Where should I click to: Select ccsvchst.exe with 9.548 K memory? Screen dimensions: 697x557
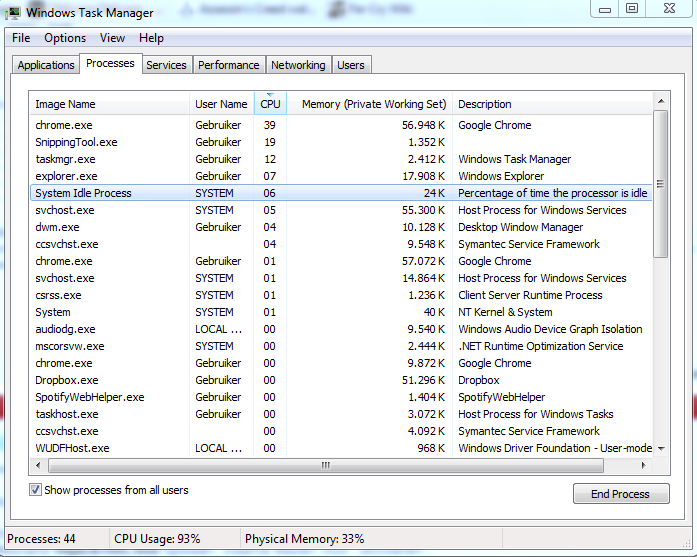coord(341,244)
